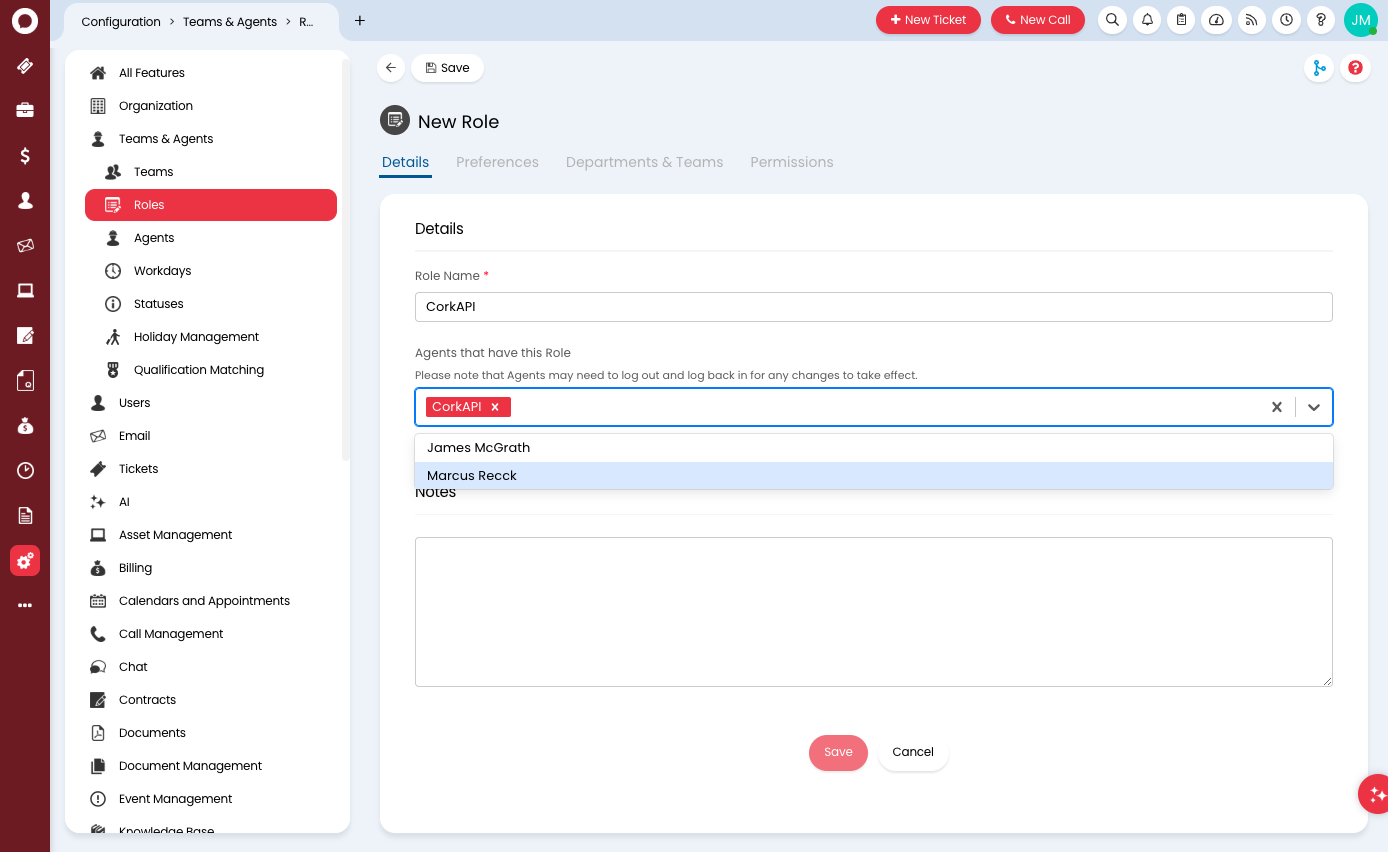Open a new tab with the plus button
Screen dimensions: 1388x852
tap(360, 21)
